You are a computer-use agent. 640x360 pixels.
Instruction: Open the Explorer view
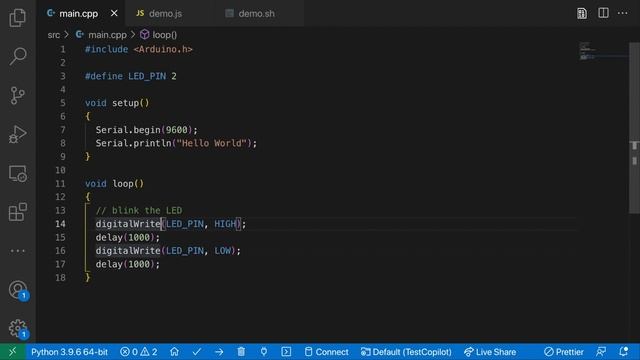pyautogui.click(x=18, y=18)
